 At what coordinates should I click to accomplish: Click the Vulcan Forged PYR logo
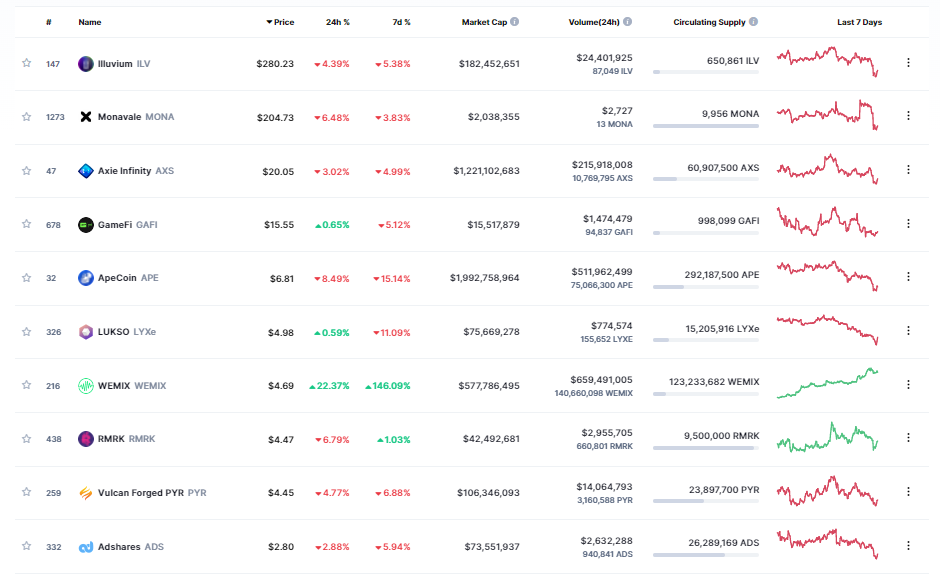coord(86,493)
